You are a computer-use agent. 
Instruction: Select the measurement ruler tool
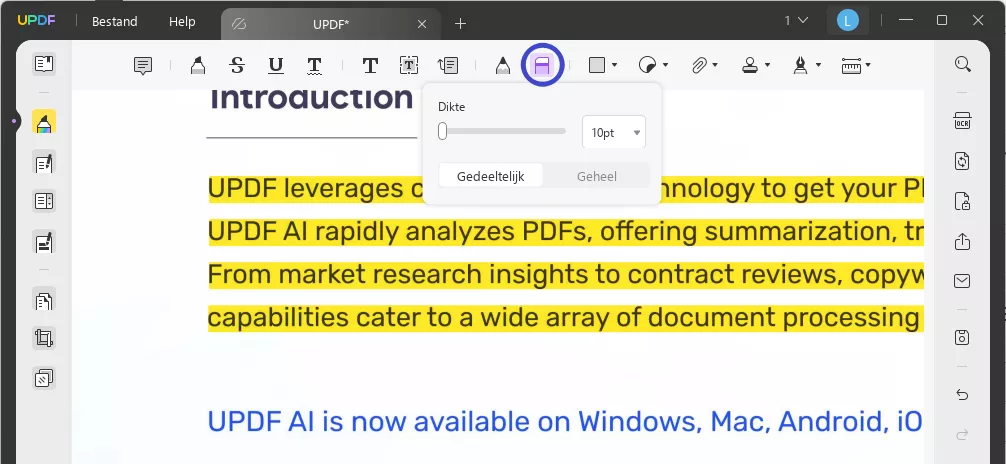851,65
